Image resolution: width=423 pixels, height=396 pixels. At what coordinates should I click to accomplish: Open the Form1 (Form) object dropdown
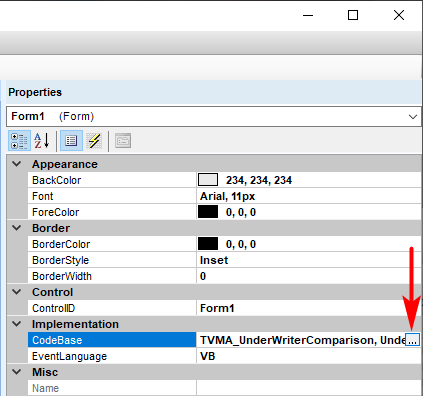point(413,117)
